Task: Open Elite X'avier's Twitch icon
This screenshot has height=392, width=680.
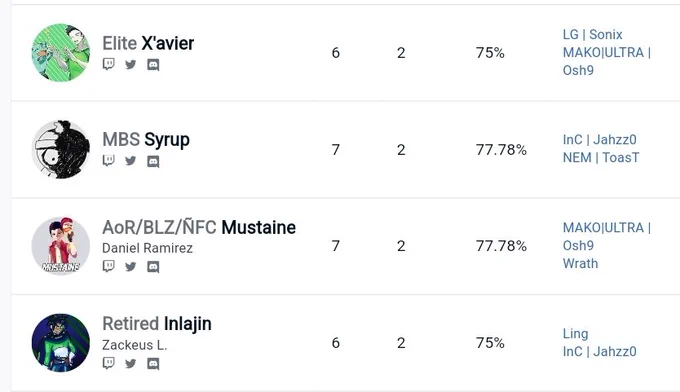Action: pos(108,64)
